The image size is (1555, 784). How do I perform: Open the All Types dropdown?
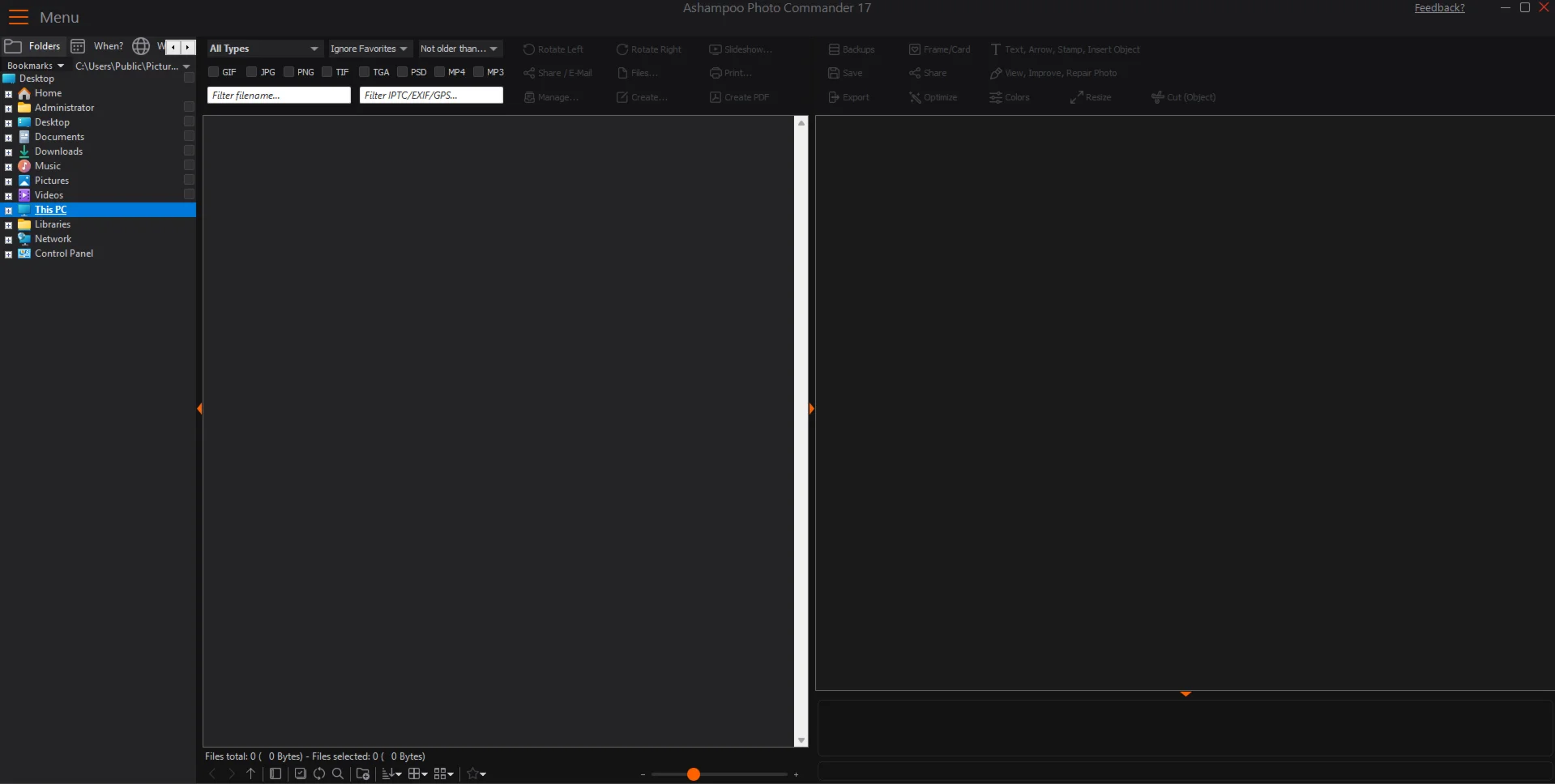265,49
